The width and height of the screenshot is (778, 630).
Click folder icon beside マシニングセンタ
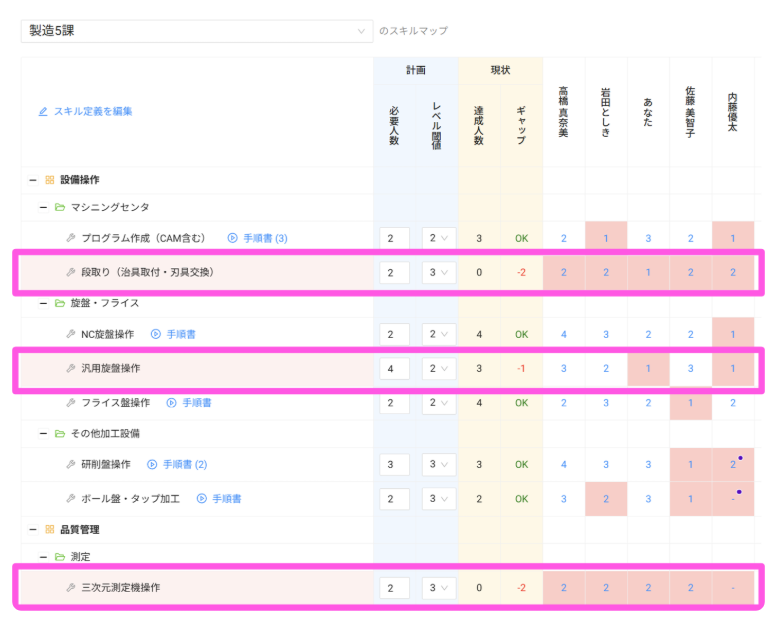[60, 207]
